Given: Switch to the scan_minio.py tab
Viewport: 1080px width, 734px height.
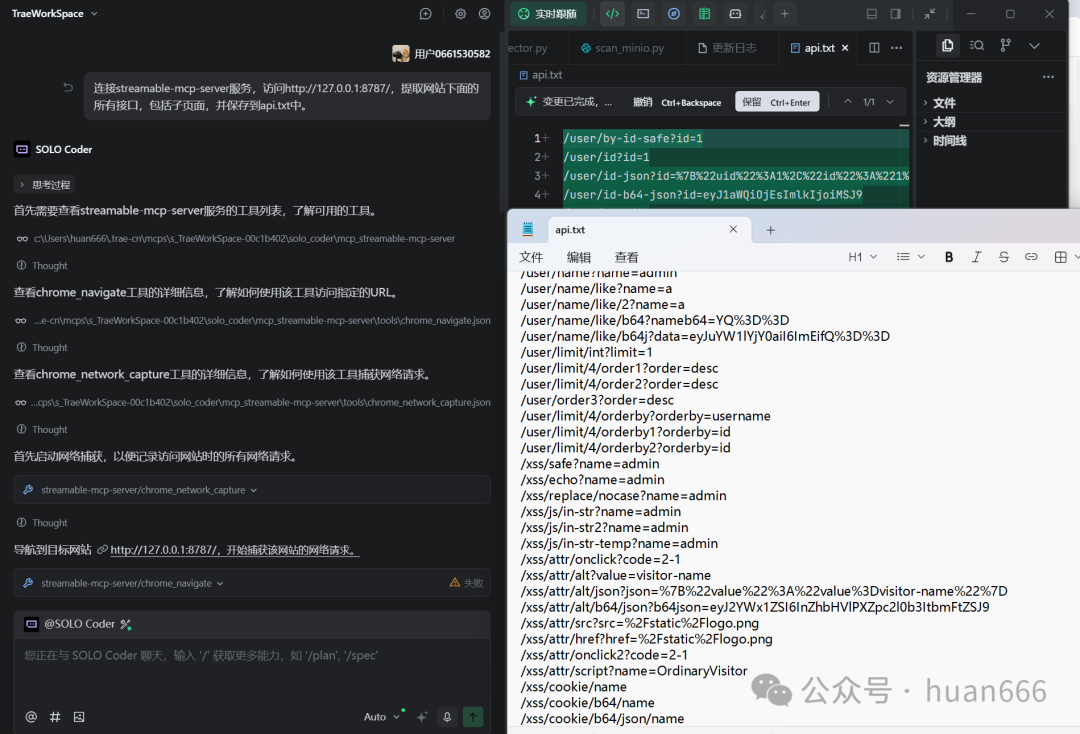Looking at the screenshot, I should pyautogui.click(x=623, y=48).
